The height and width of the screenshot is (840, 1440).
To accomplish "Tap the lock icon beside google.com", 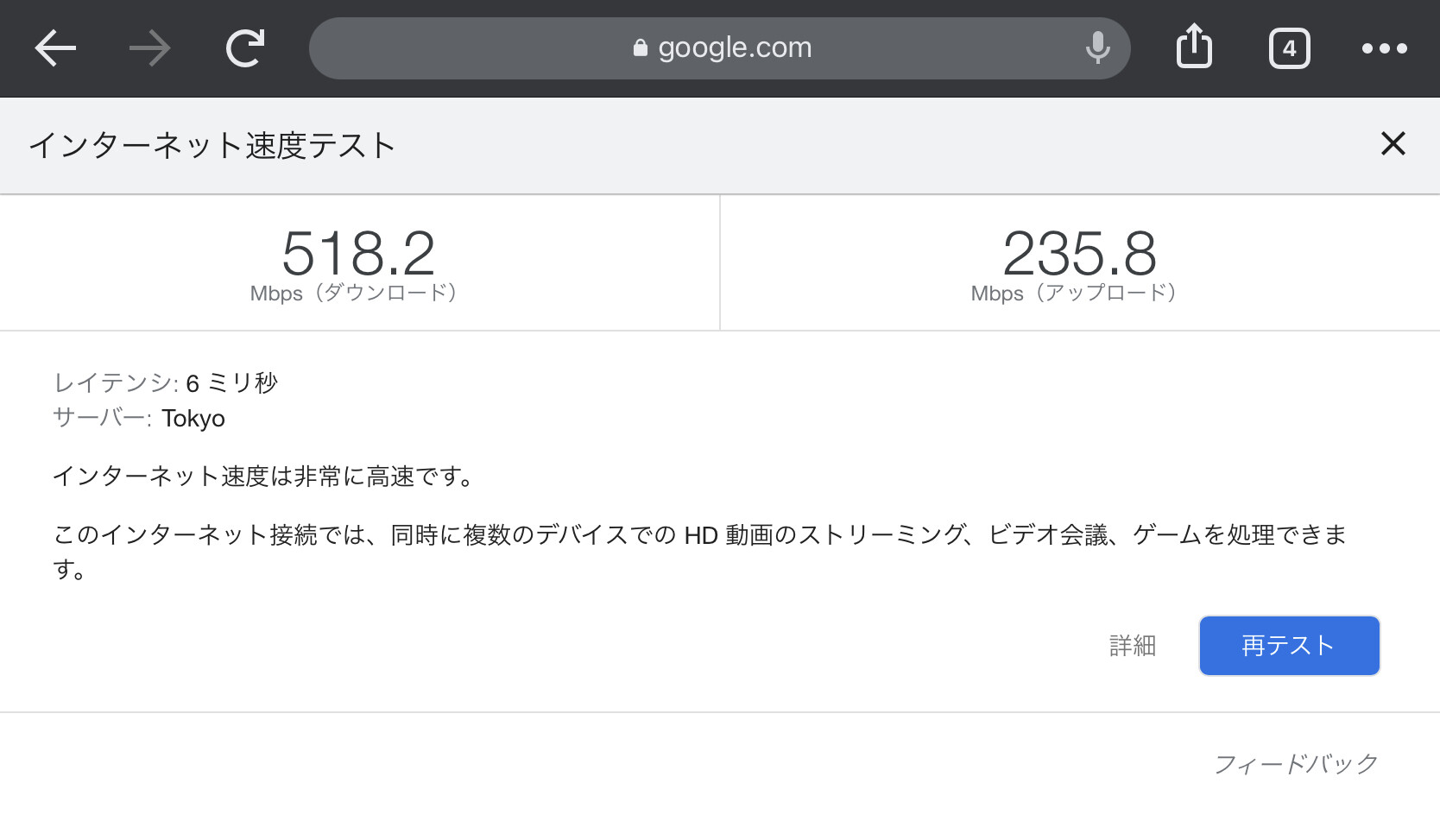I will (x=640, y=48).
